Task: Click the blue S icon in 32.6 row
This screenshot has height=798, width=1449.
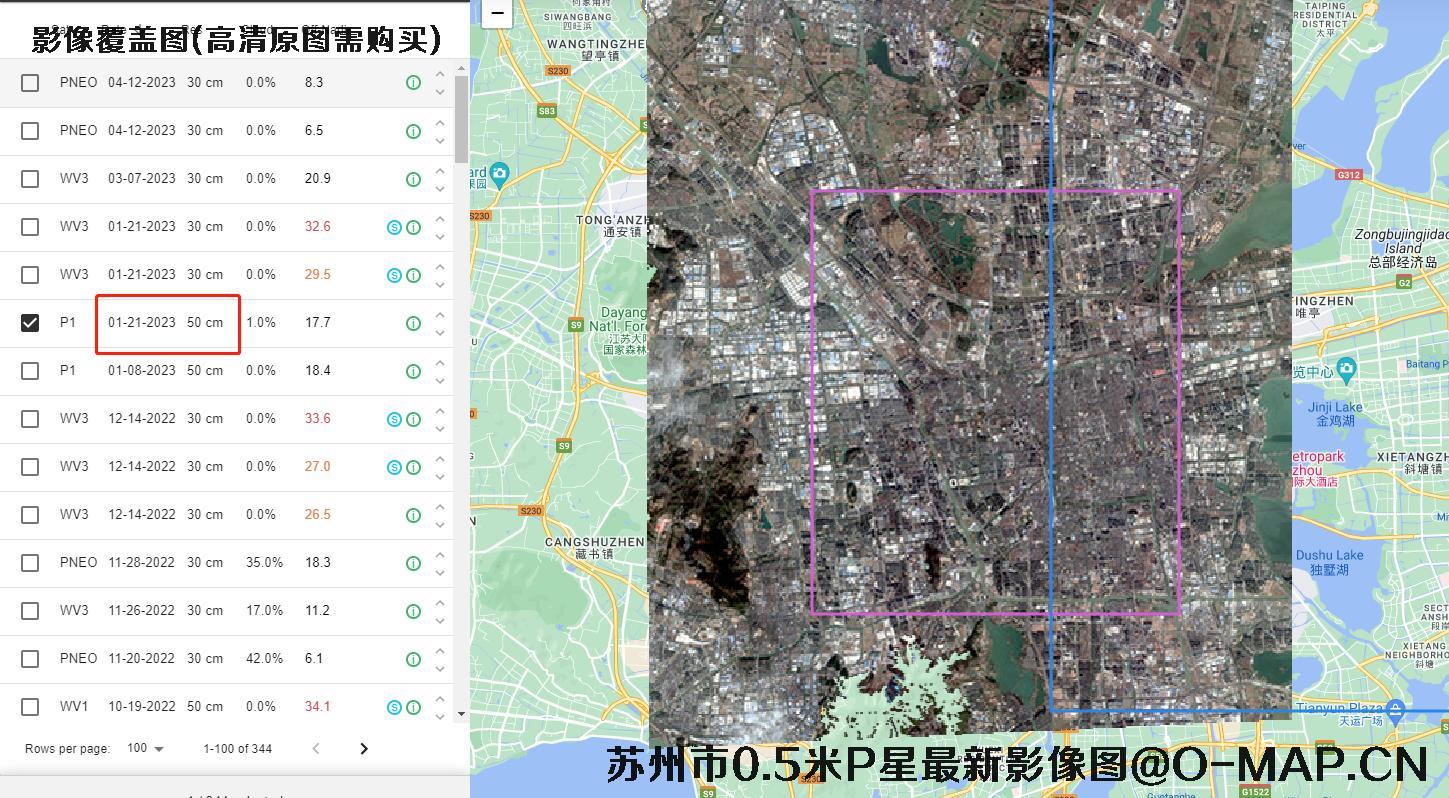Action: point(394,227)
